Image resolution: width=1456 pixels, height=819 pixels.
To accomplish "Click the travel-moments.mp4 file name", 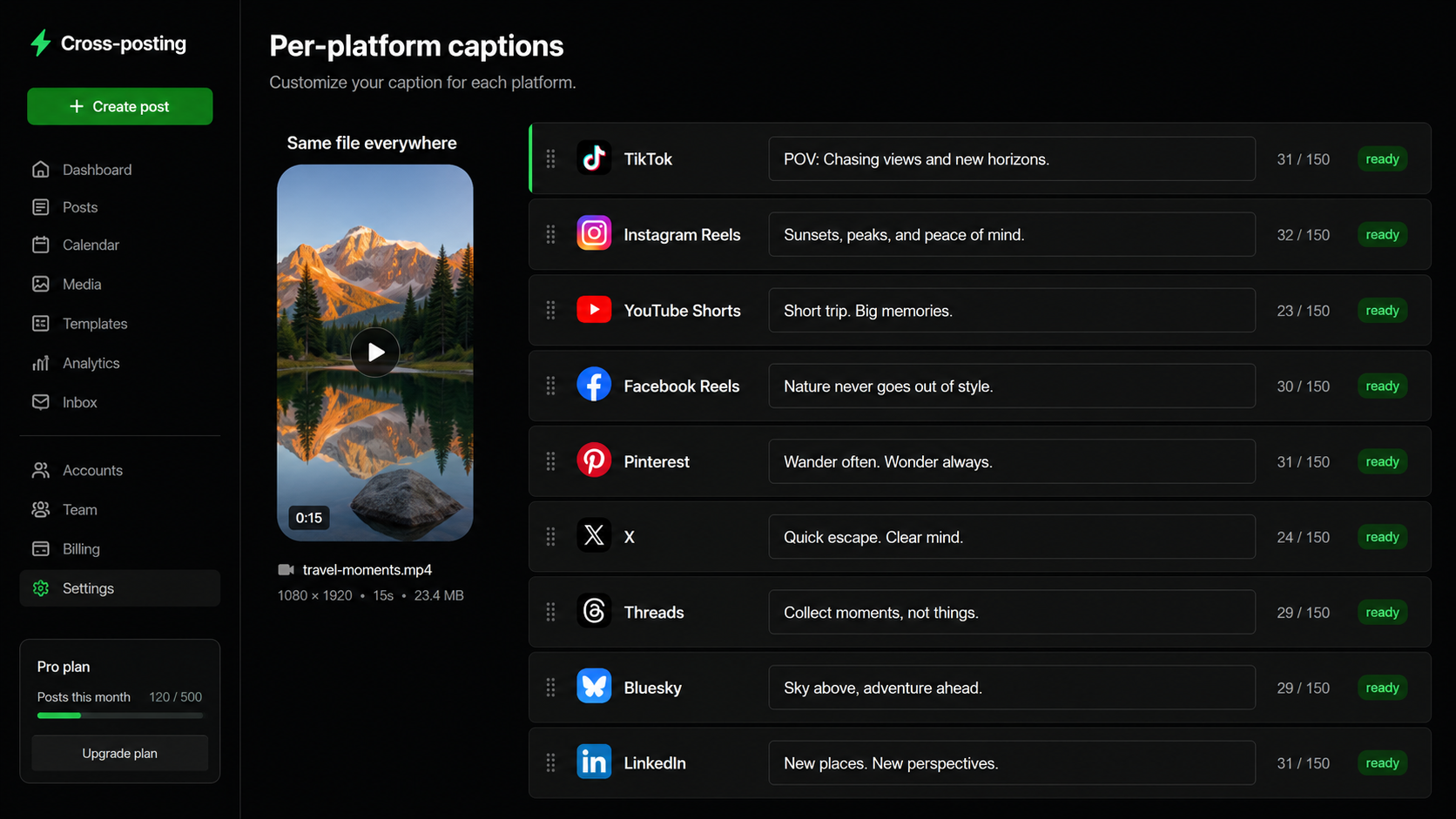I will click(x=367, y=570).
